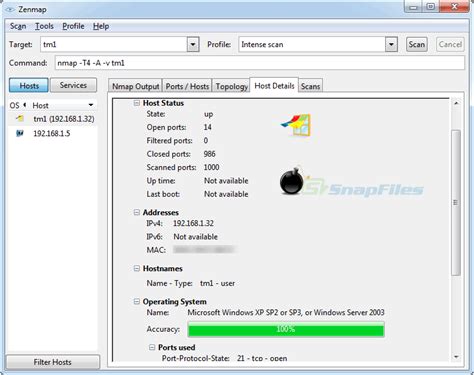Open the Profile dropdown arrow

[391, 44]
